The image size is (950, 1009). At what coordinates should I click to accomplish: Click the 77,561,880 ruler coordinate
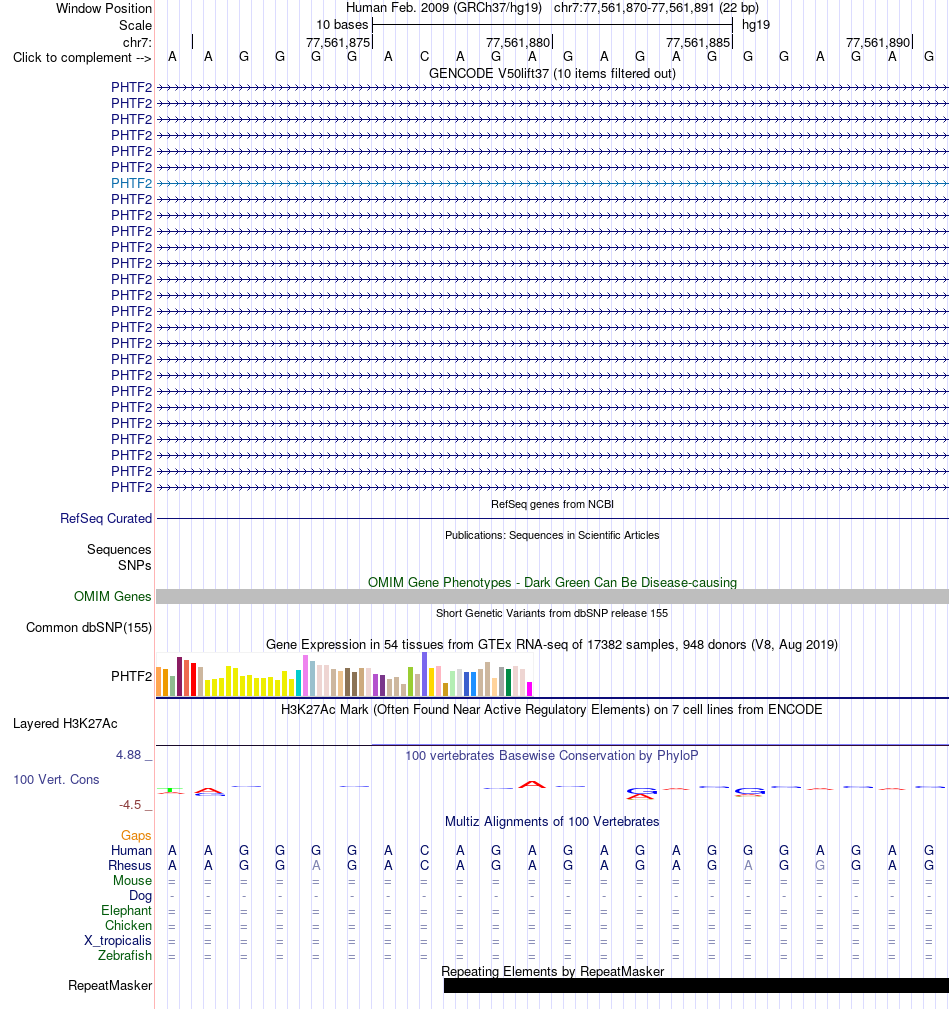pyautogui.click(x=518, y=42)
